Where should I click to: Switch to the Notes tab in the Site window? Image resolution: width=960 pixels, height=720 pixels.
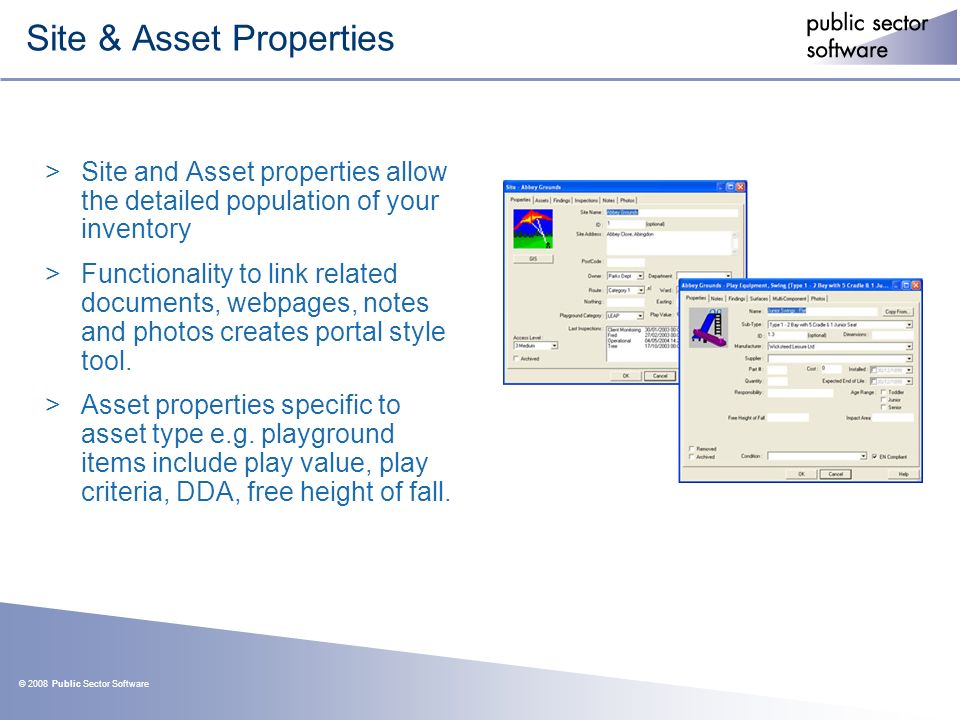[608, 200]
